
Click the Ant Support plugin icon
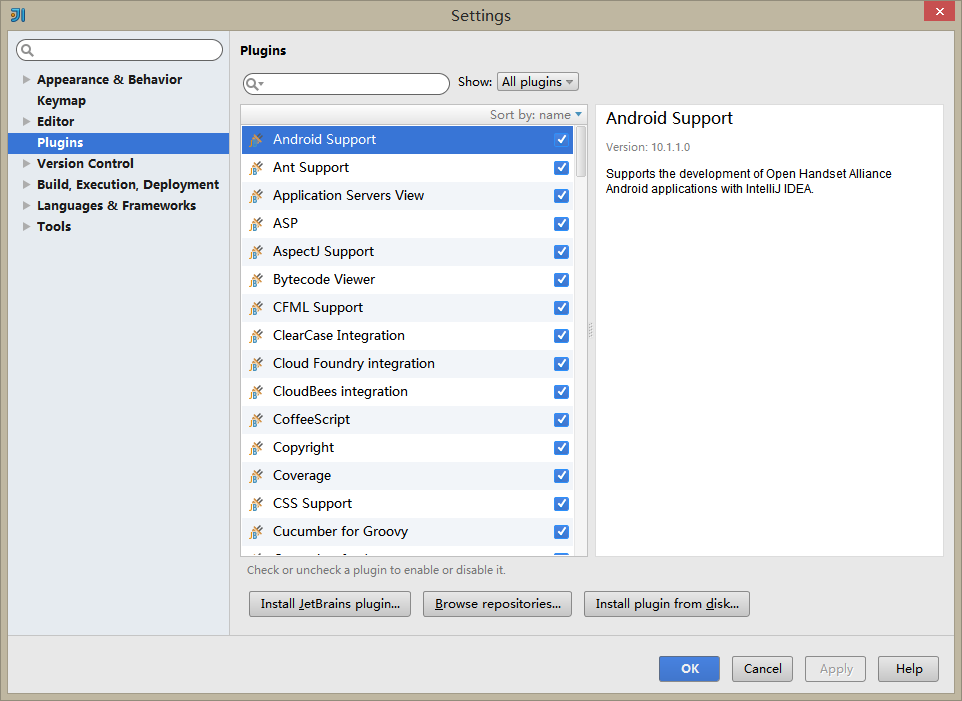click(256, 168)
